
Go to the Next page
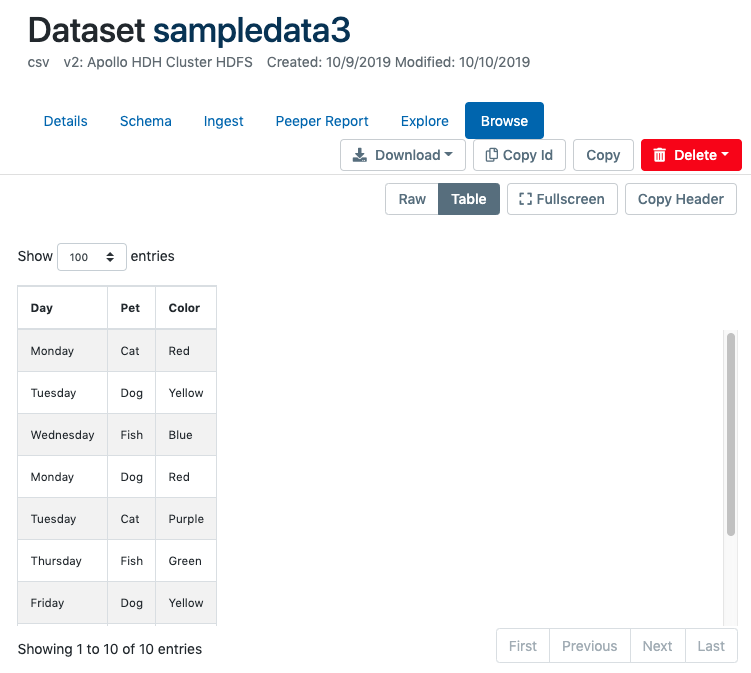[x=657, y=646]
